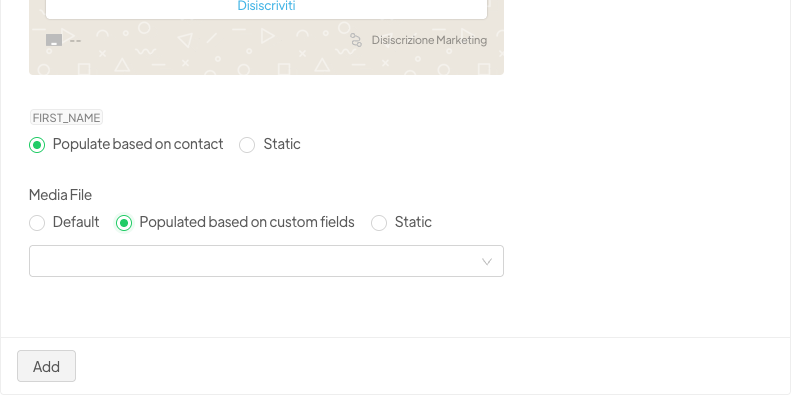Click the Disiscriviti link in the preview
The width and height of the screenshot is (806, 401).
[x=266, y=6]
